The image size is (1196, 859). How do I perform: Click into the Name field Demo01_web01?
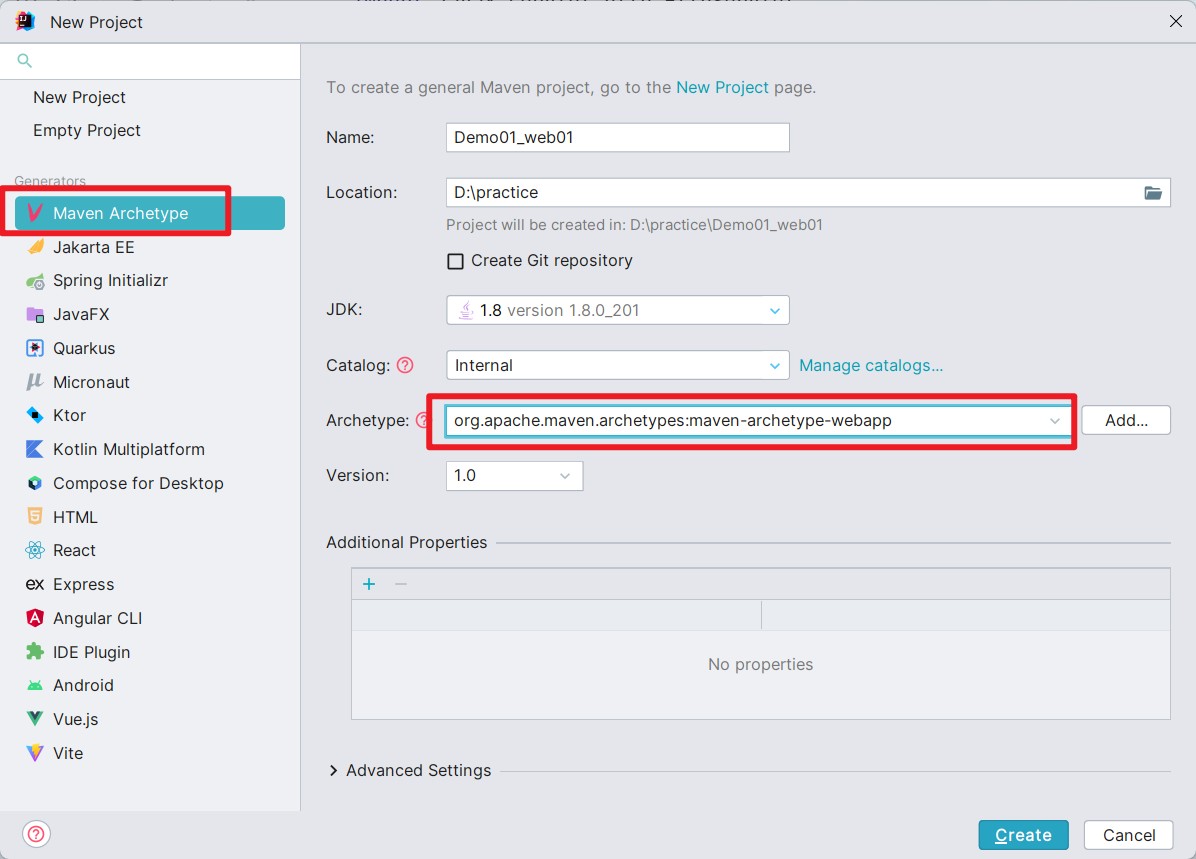618,137
